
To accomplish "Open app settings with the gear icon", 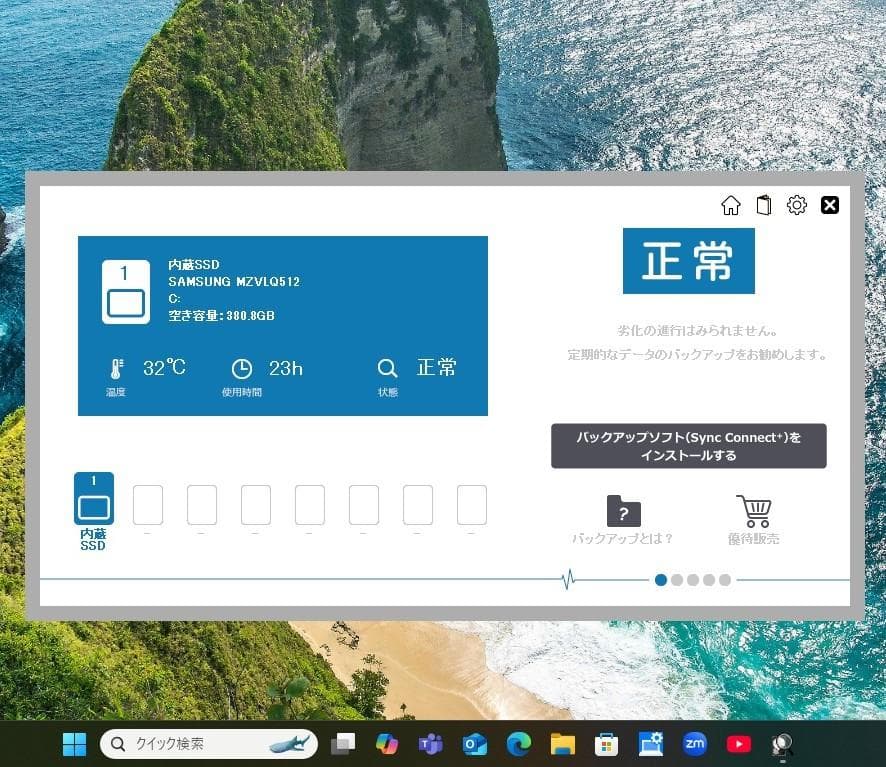I will pos(796,205).
